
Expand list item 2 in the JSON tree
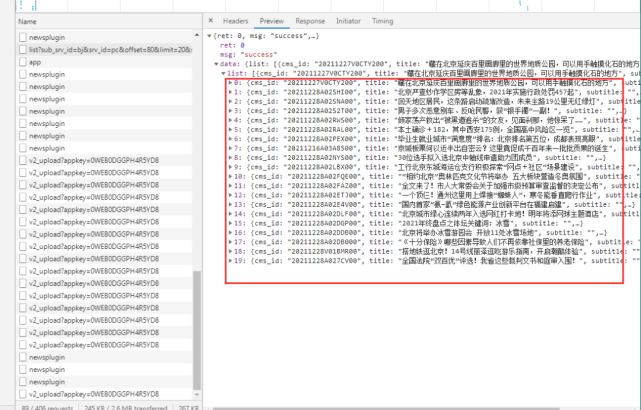231,101
